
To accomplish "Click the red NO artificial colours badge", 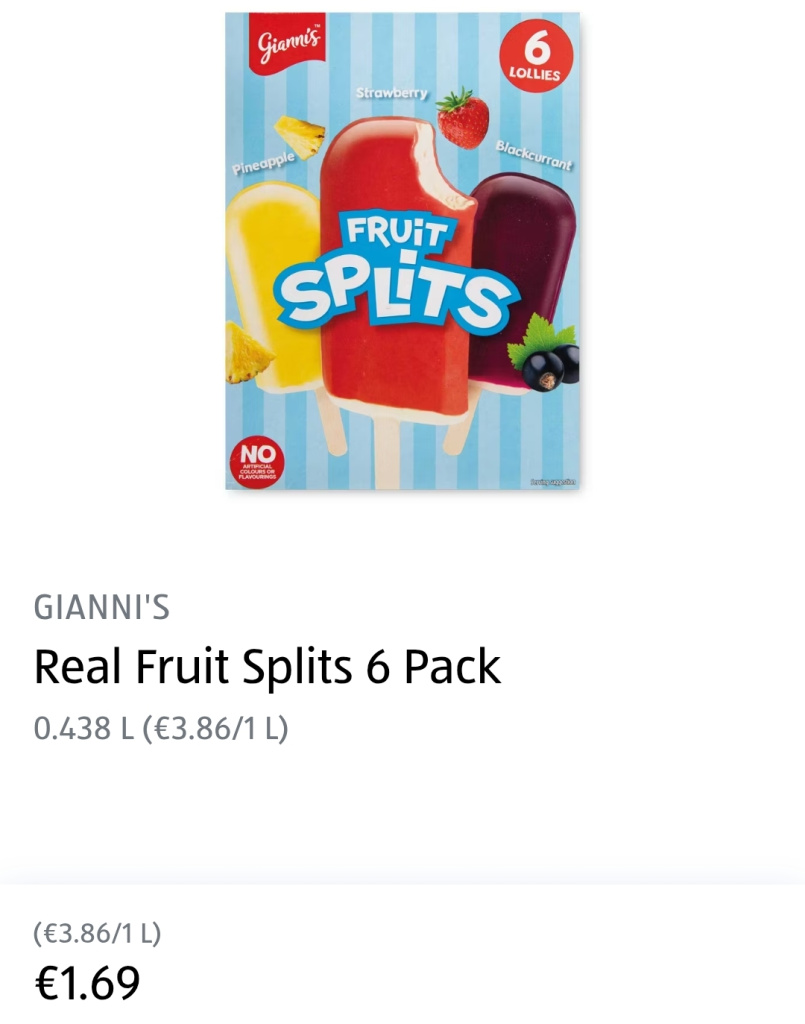I will [x=258, y=463].
